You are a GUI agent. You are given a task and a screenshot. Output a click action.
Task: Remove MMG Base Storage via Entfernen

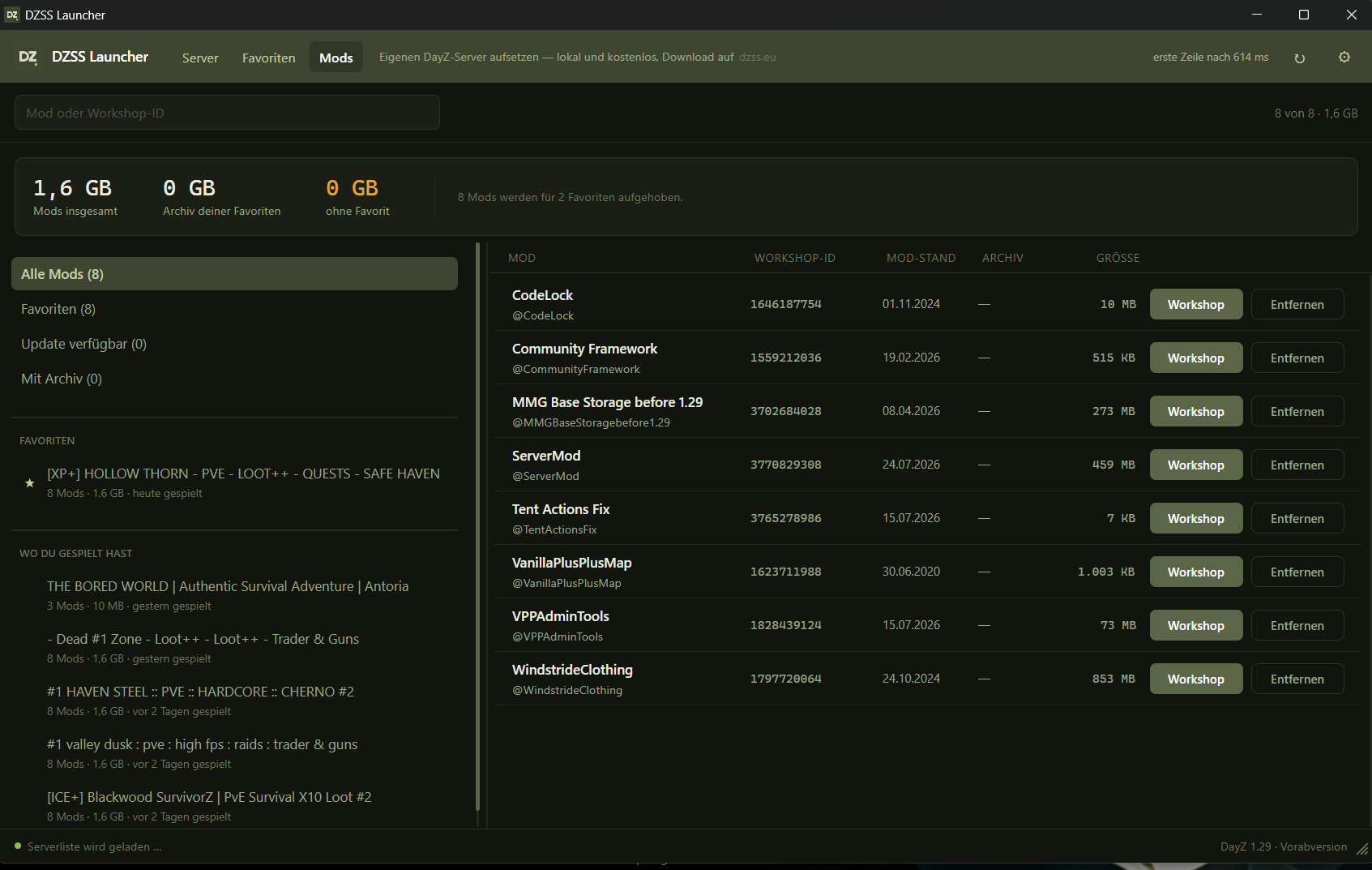coord(1297,411)
